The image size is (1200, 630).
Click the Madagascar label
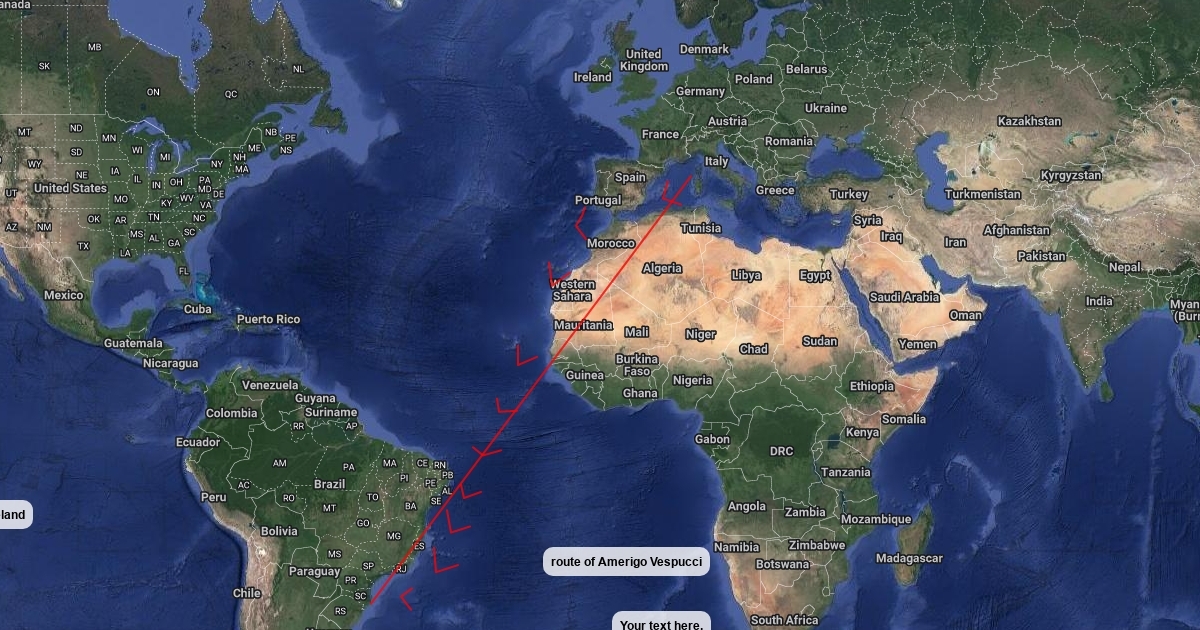[908, 559]
